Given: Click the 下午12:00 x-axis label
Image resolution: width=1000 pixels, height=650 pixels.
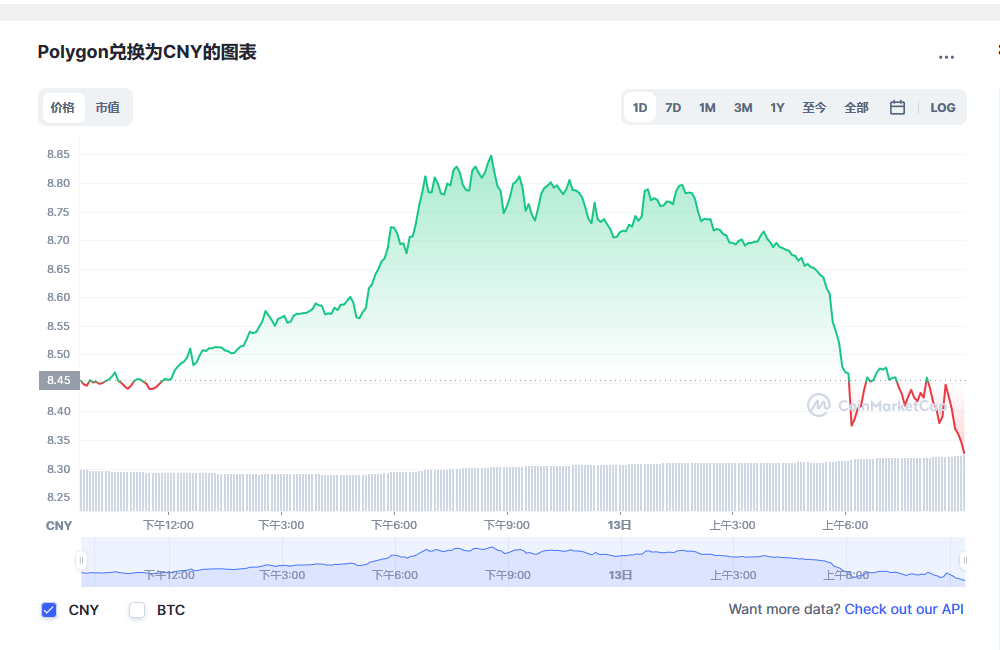Looking at the screenshot, I should 168,525.
